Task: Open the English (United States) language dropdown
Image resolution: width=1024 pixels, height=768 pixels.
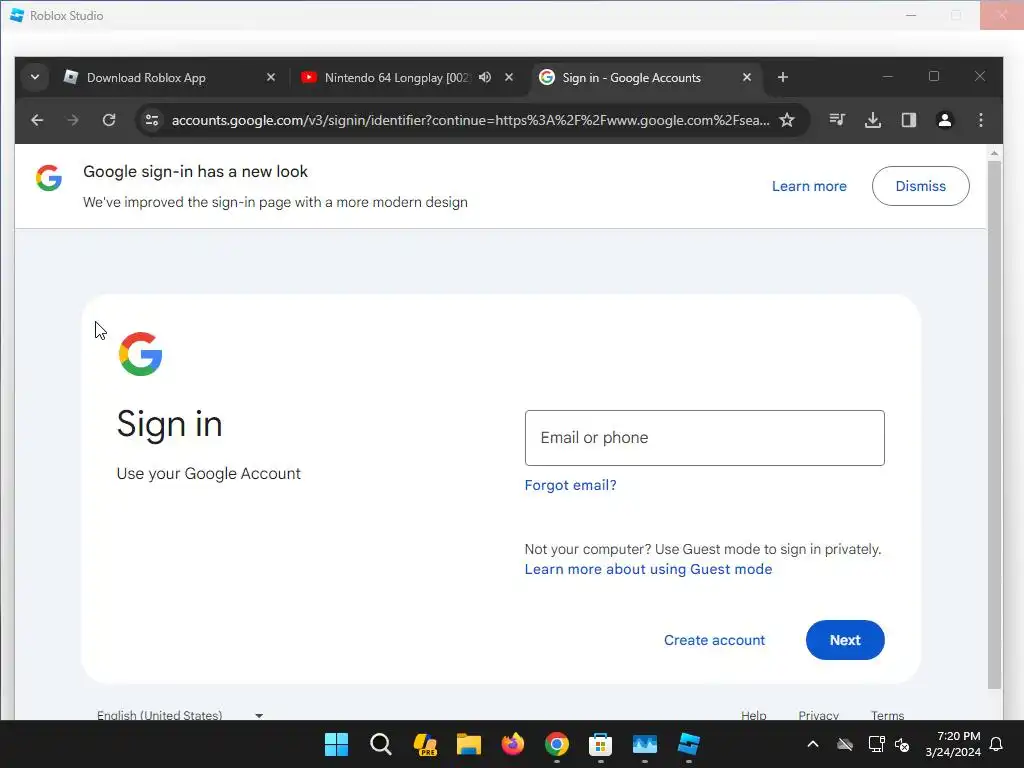Action: click(x=180, y=715)
